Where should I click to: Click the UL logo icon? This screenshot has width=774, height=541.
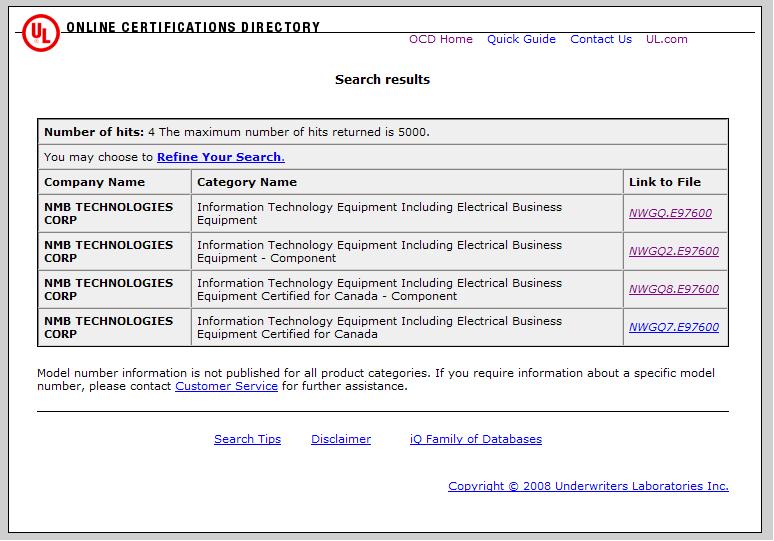[x=41, y=33]
